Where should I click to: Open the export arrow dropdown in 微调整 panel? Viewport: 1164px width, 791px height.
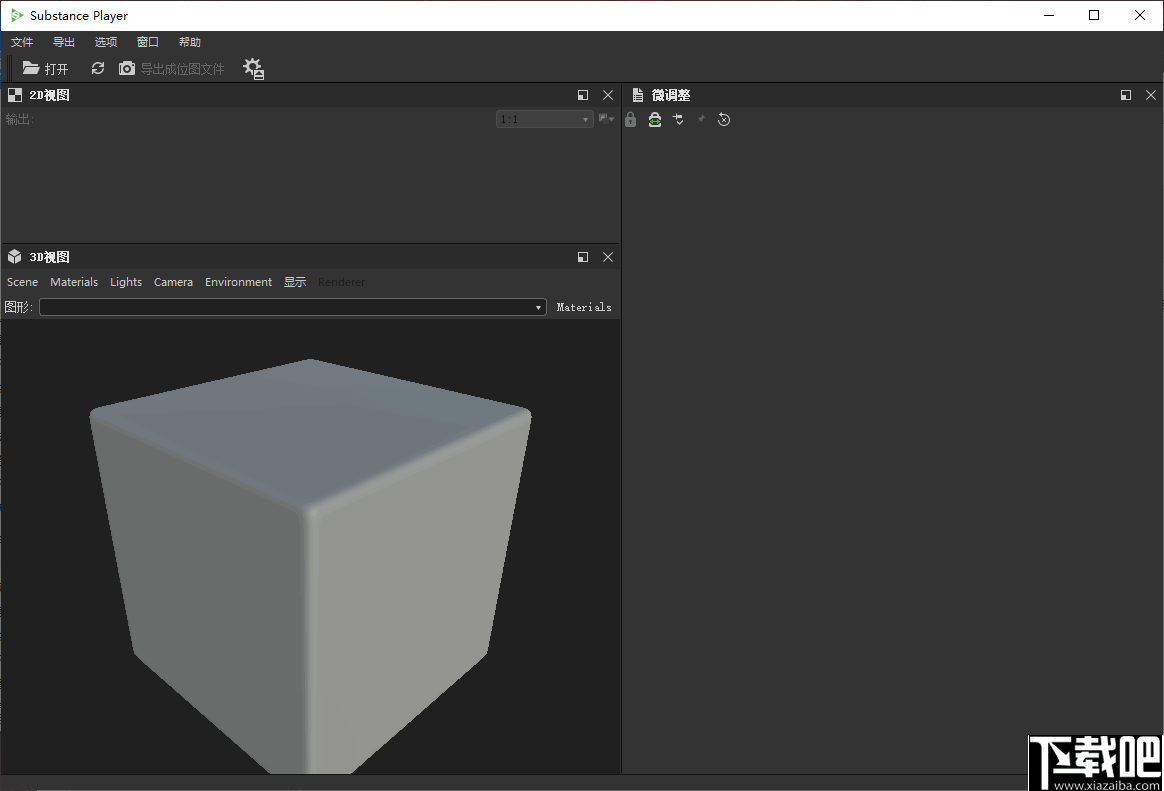pyautogui.click(x=678, y=119)
